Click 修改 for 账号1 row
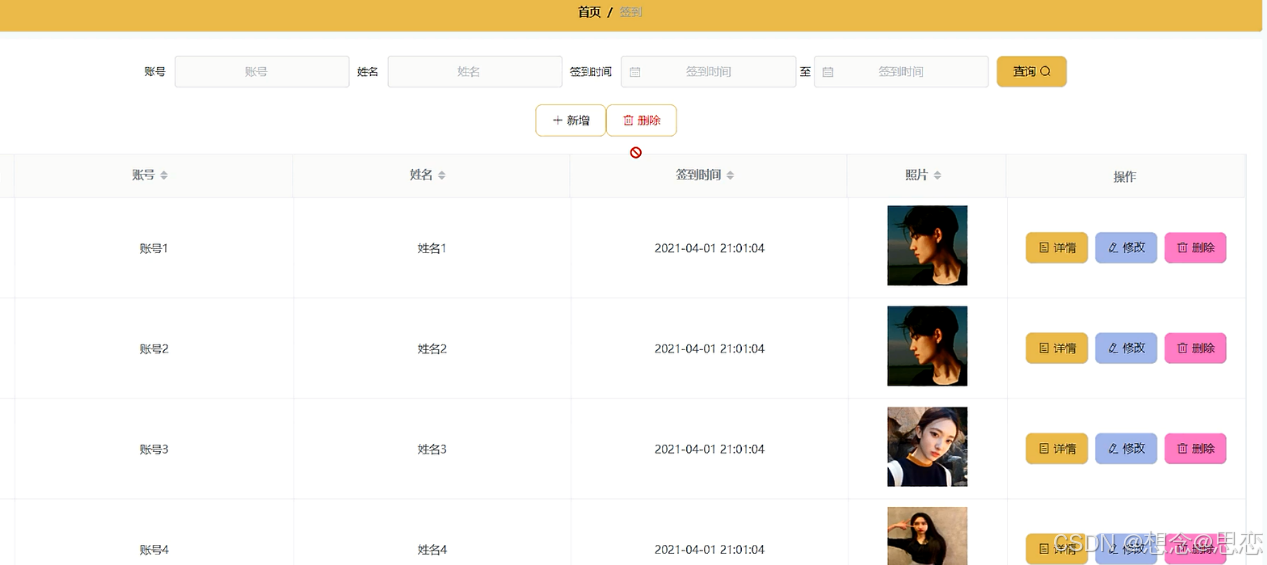Image resolution: width=1267 pixels, height=565 pixels. (1126, 248)
